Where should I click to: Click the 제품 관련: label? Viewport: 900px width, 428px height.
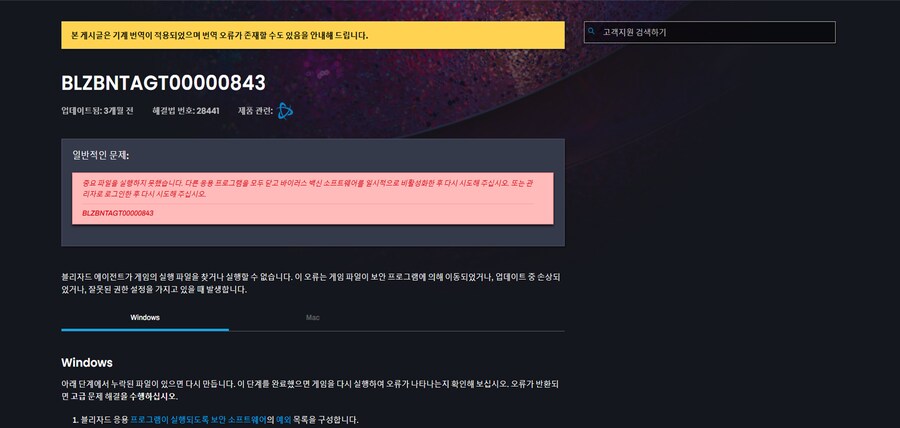[x=255, y=111]
